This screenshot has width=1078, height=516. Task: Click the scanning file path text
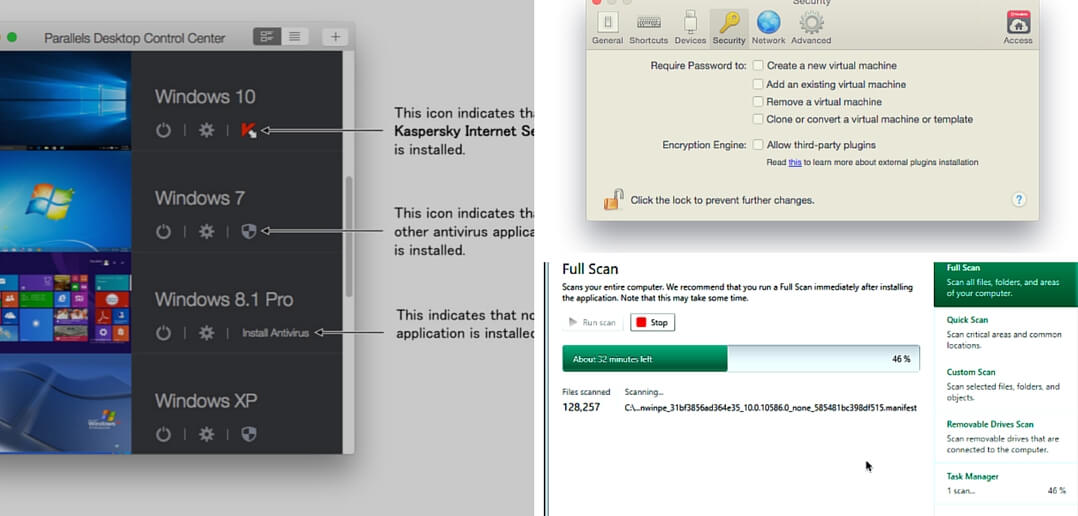pyautogui.click(x=770, y=407)
